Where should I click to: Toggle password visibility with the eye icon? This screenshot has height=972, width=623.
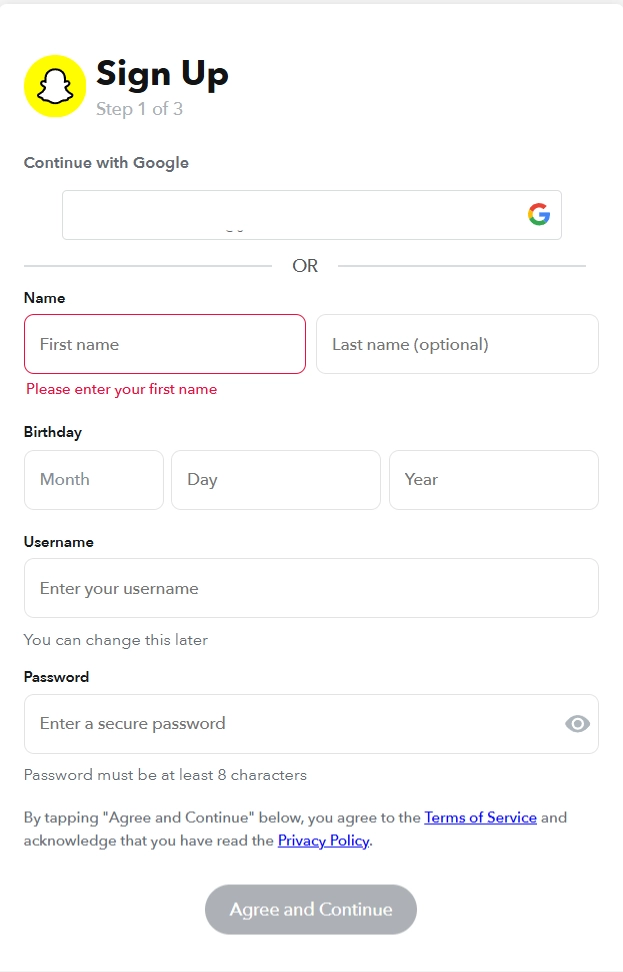[577, 723]
